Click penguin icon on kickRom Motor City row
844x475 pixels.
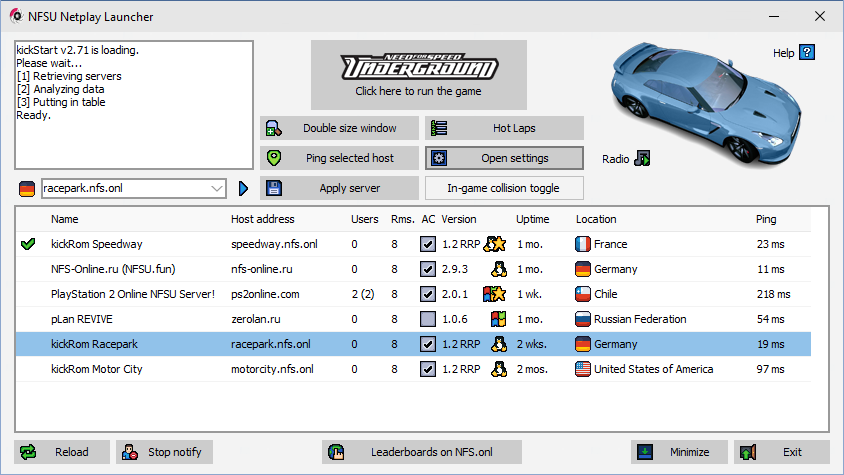[498, 369]
